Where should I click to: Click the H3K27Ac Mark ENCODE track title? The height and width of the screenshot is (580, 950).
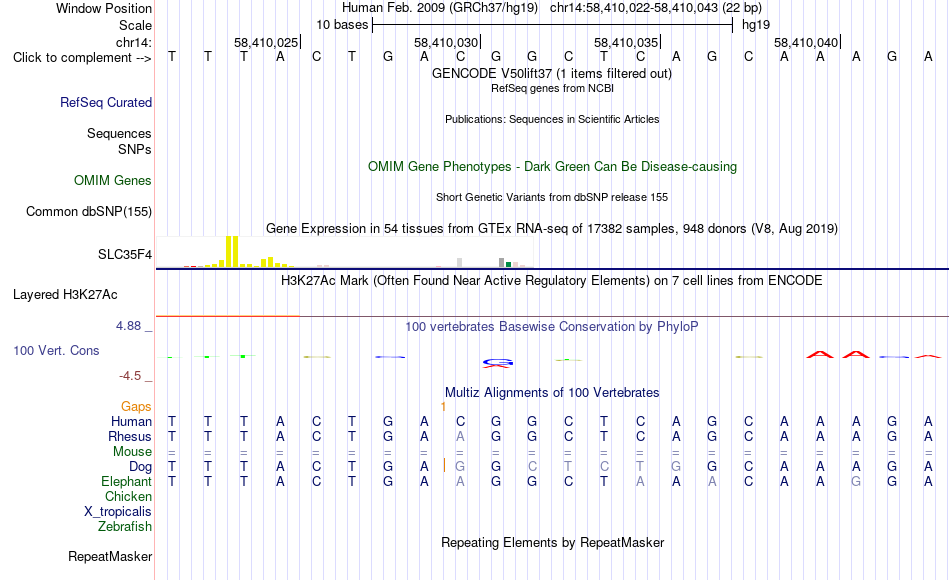pos(552,281)
